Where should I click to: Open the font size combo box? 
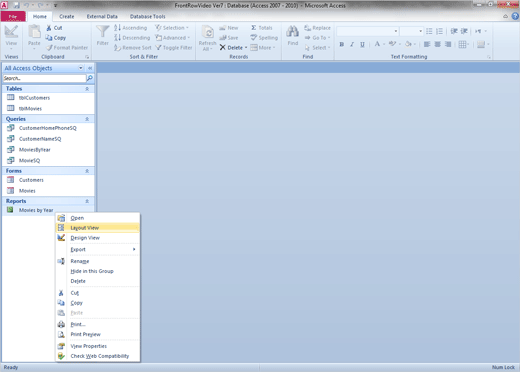412,31
